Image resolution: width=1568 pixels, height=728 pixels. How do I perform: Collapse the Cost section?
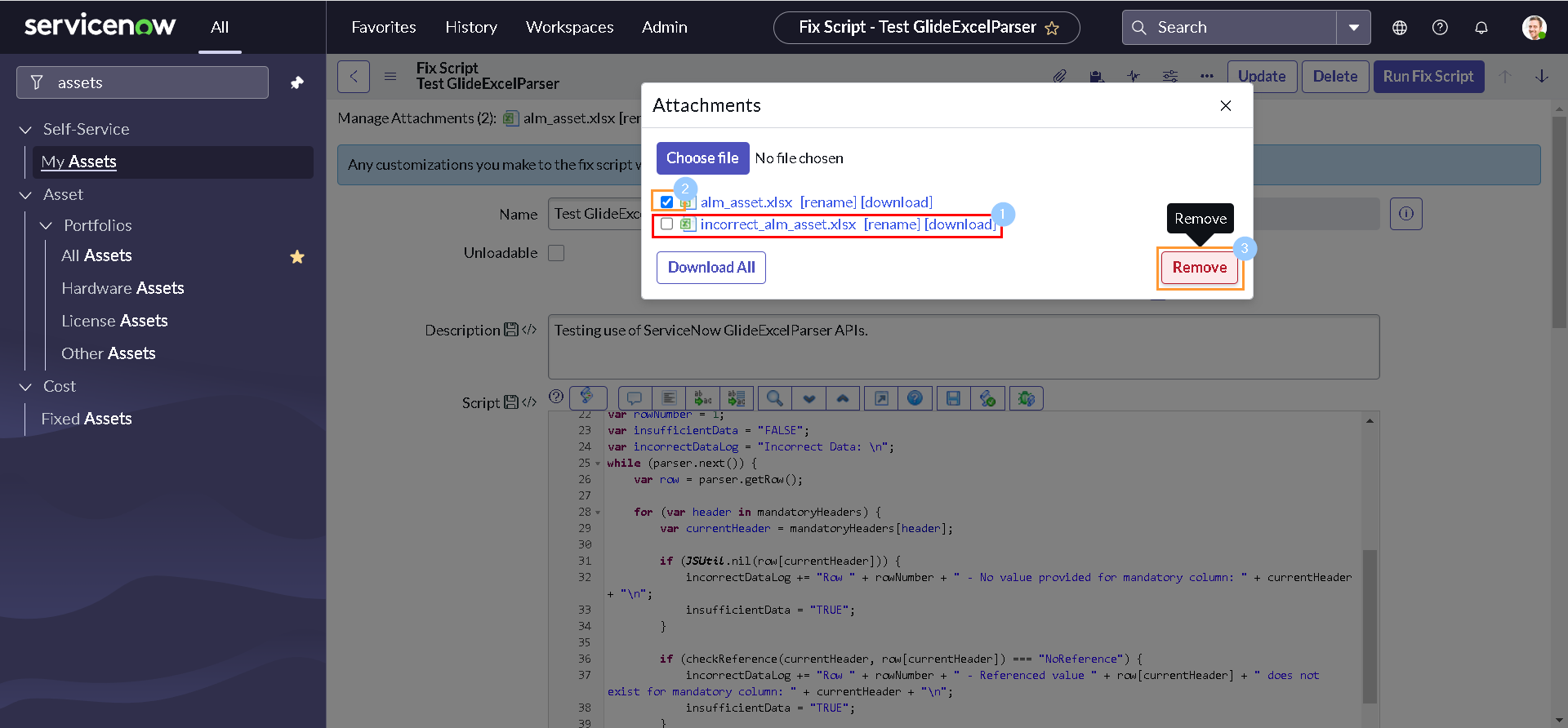tap(26, 387)
